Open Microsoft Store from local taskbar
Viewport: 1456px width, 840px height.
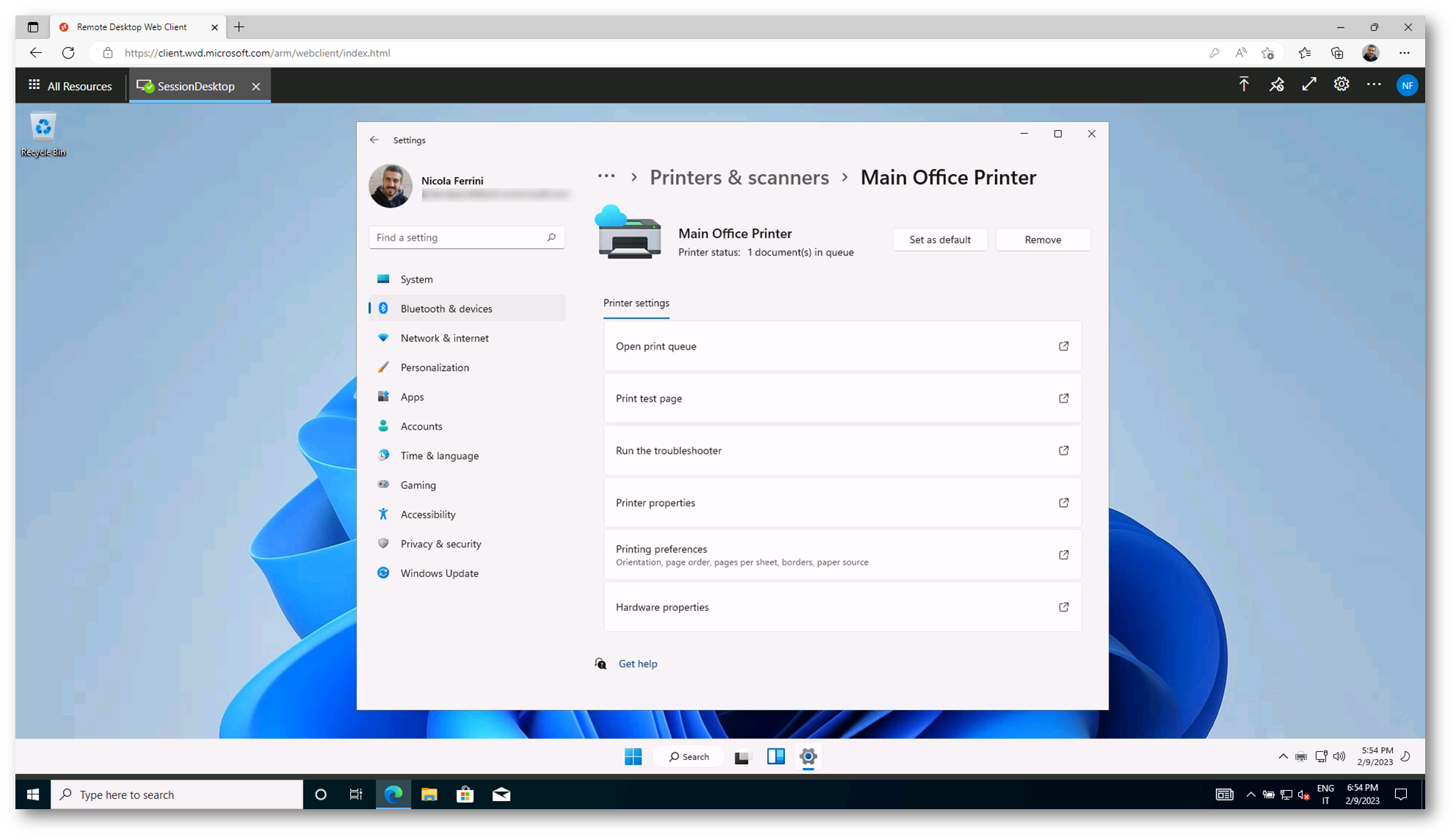pyautogui.click(x=465, y=794)
